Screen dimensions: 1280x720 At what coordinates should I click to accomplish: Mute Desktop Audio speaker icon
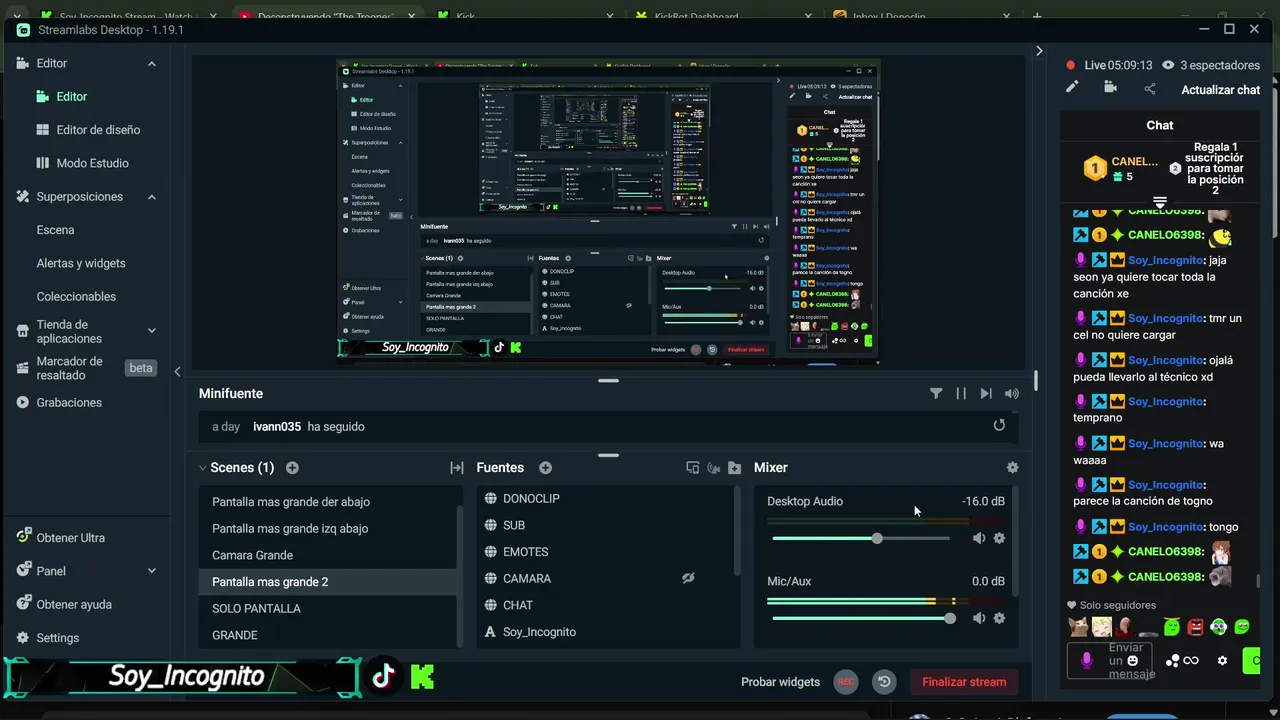979,538
